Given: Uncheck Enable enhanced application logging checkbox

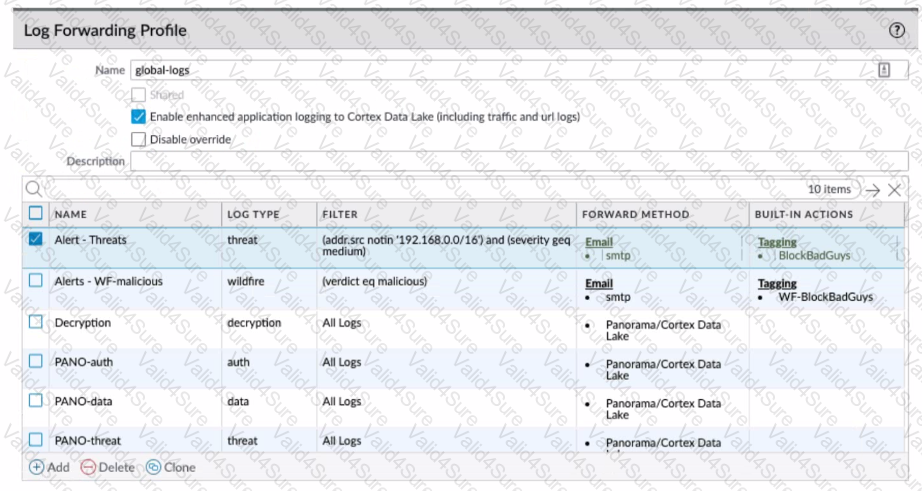Looking at the screenshot, I should tap(138, 116).
